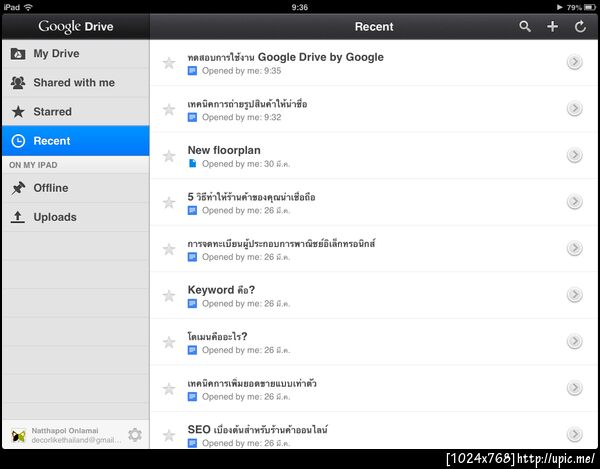Screen dimensions: 600x469
Task: Tap the Google Drive logo
Action: [76, 26]
